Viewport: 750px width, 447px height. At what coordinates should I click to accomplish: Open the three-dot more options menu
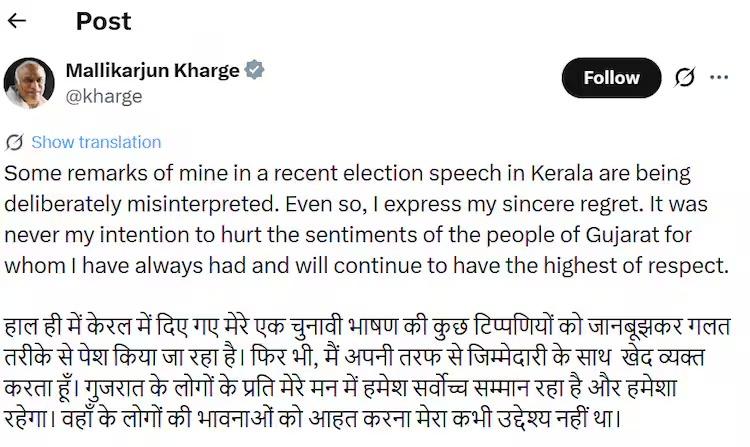pos(718,78)
